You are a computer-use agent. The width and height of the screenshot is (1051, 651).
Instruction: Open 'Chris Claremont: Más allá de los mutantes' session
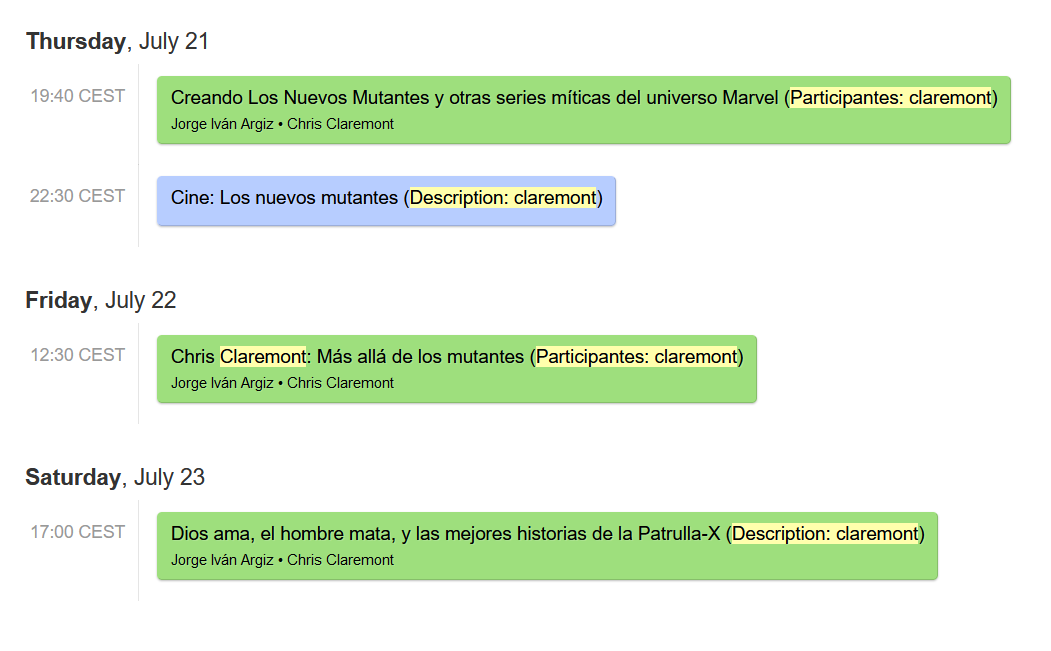pyautogui.click(x=456, y=369)
